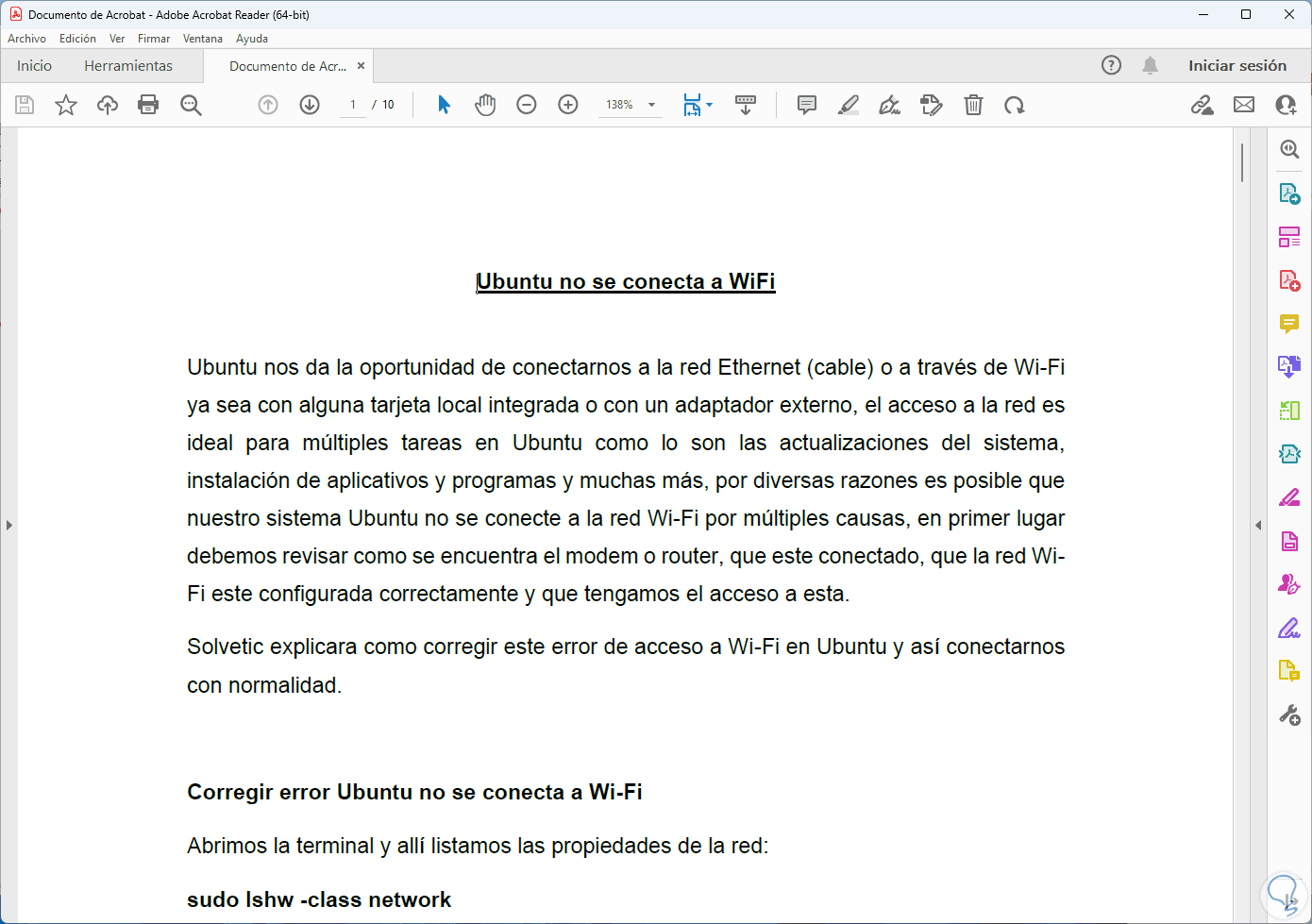Go to next page with down arrow
Viewport: 1312px width, 924px height.
310,105
